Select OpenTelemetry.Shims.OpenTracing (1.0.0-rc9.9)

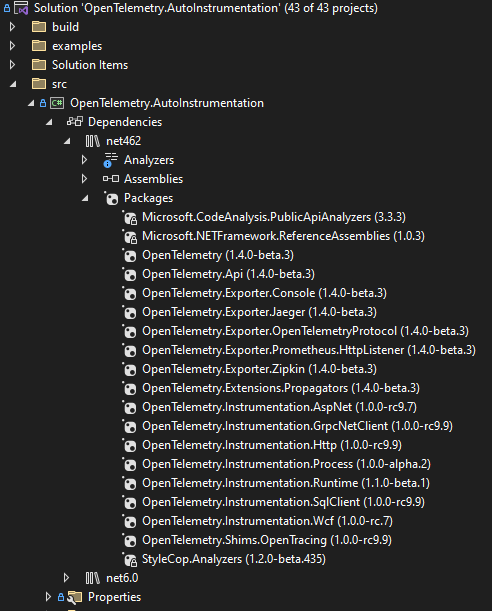pyautogui.click(x=267, y=540)
